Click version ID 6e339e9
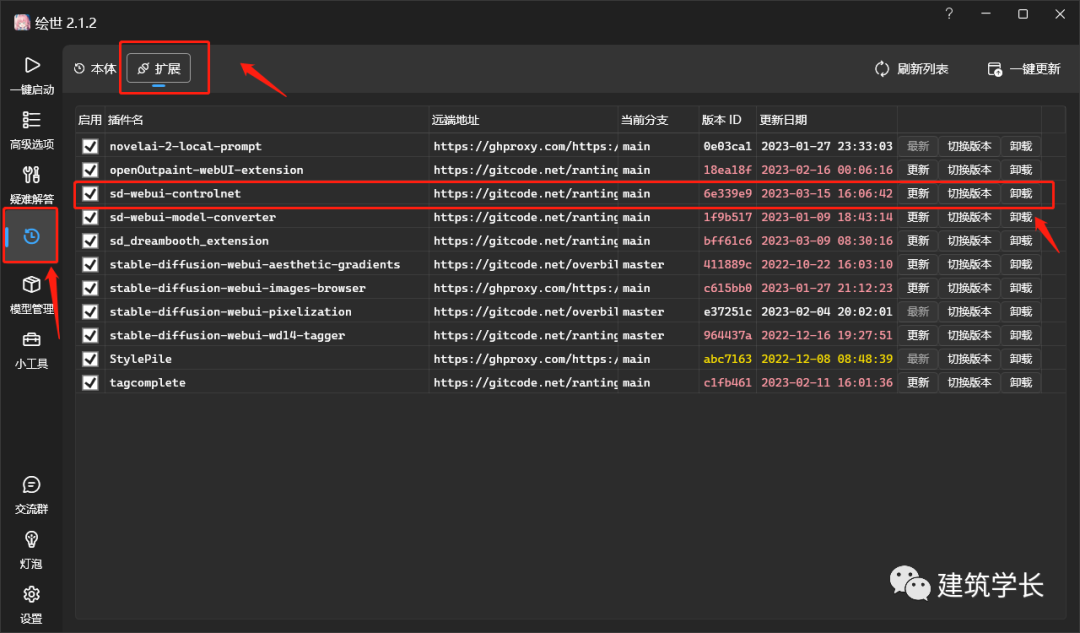The height and width of the screenshot is (633, 1080). (727, 194)
